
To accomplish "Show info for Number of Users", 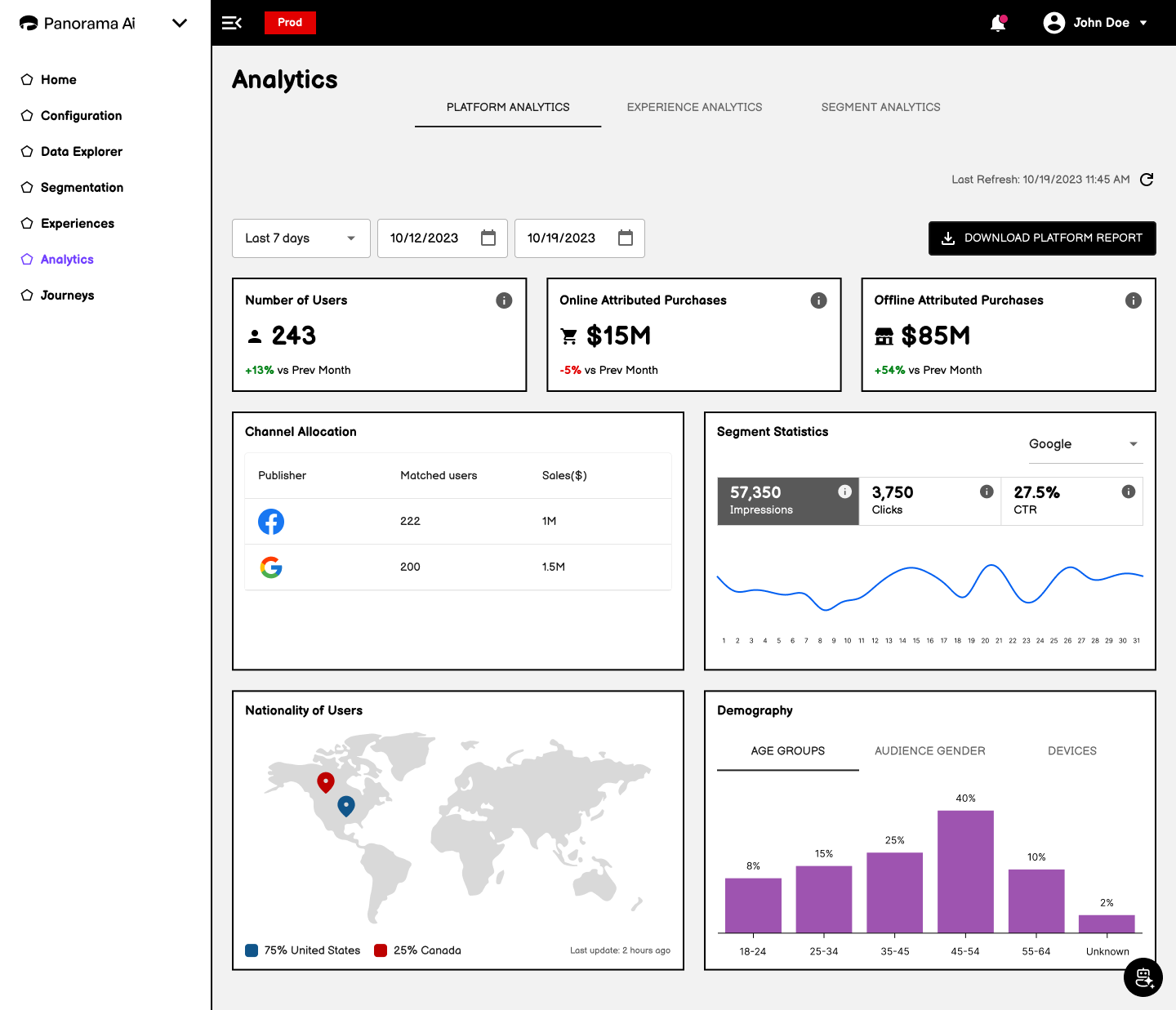I will pos(504,300).
